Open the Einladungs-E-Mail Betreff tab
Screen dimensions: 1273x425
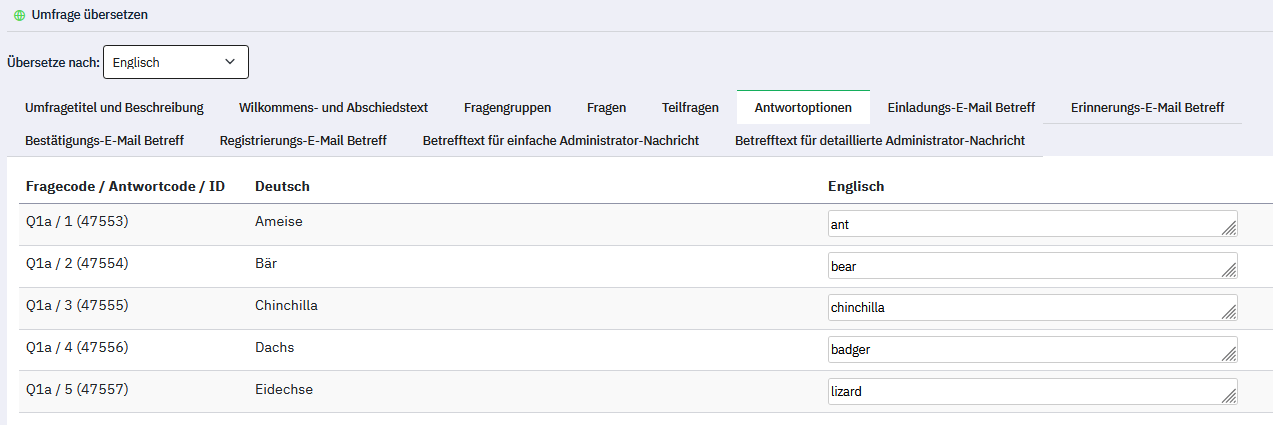click(960, 107)
